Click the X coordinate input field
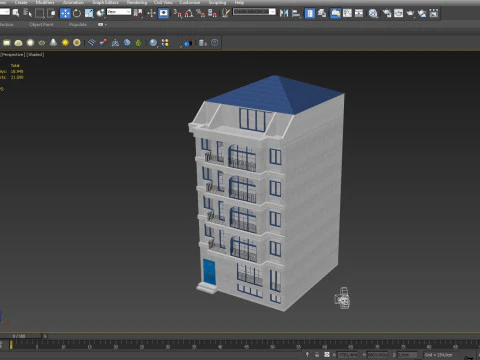The image size is (480, 360). 347,355
